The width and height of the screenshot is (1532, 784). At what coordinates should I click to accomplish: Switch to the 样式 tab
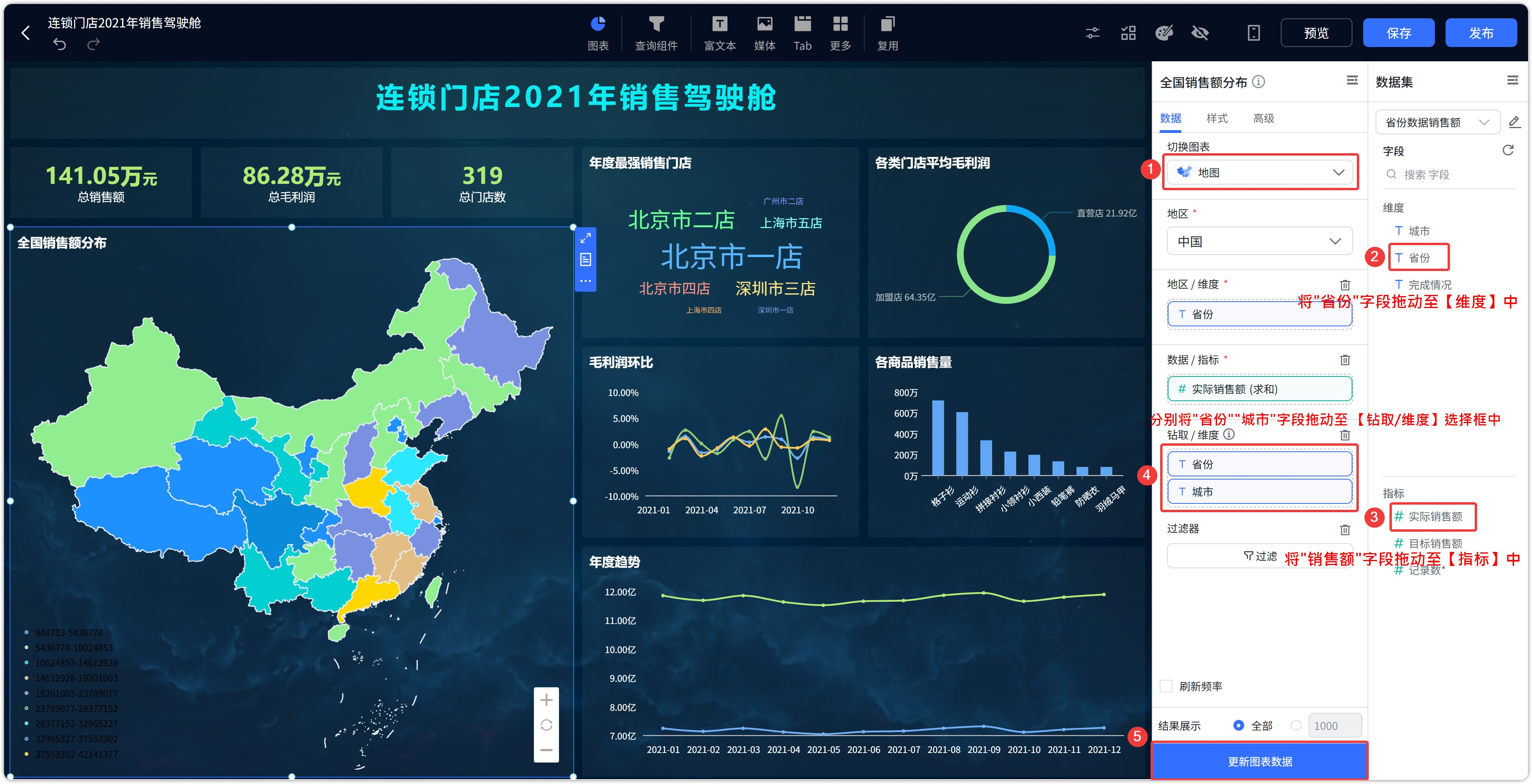(x=1217, y=118)
